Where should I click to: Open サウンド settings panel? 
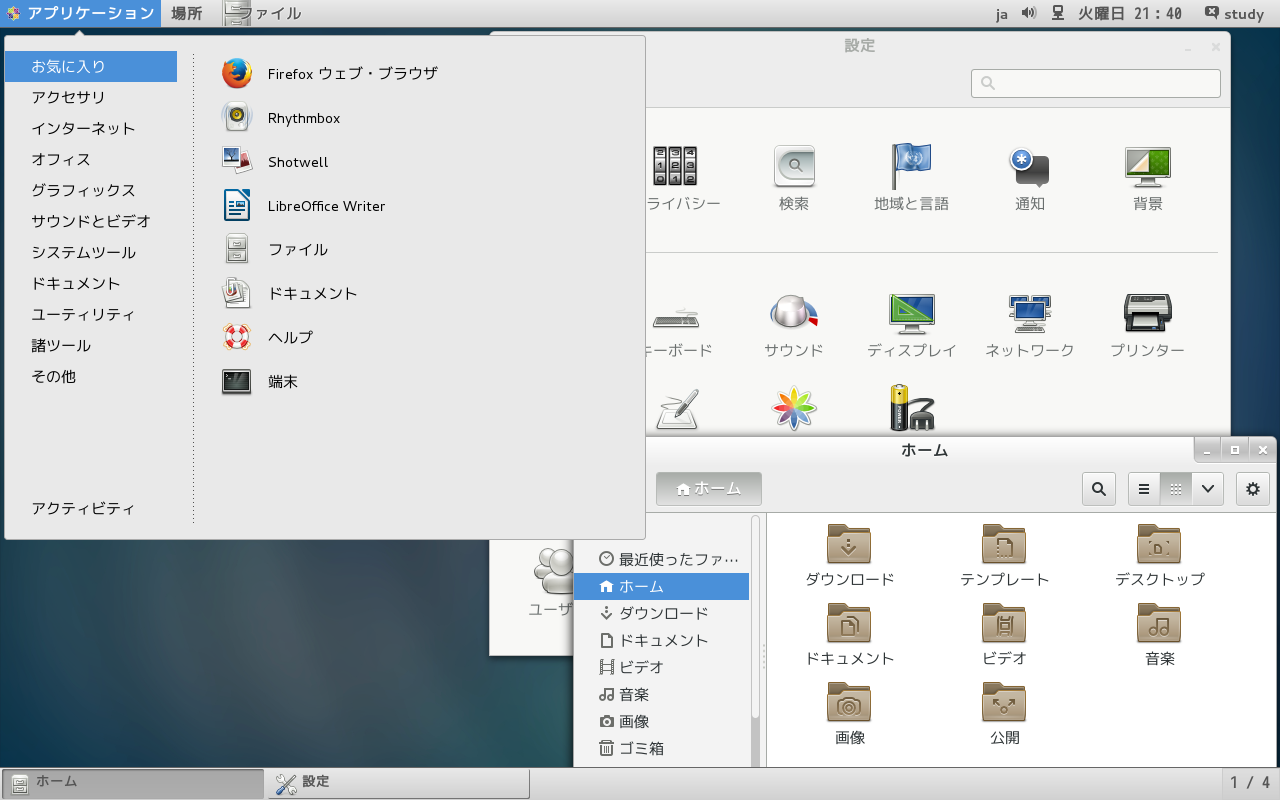tap(794, 325)
